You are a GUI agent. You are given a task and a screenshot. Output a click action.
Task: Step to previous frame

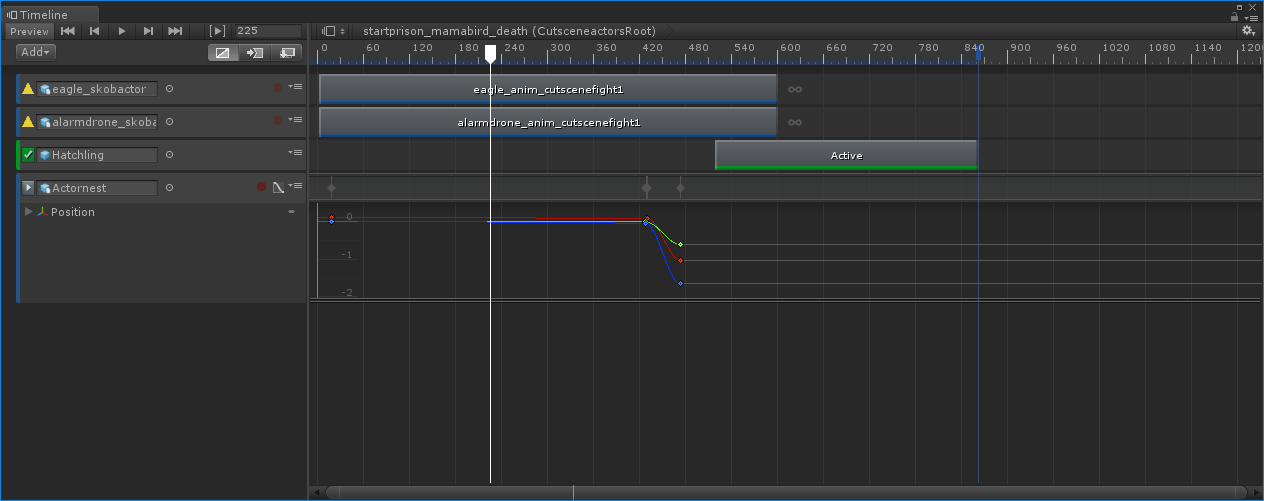tap(95, 31)
